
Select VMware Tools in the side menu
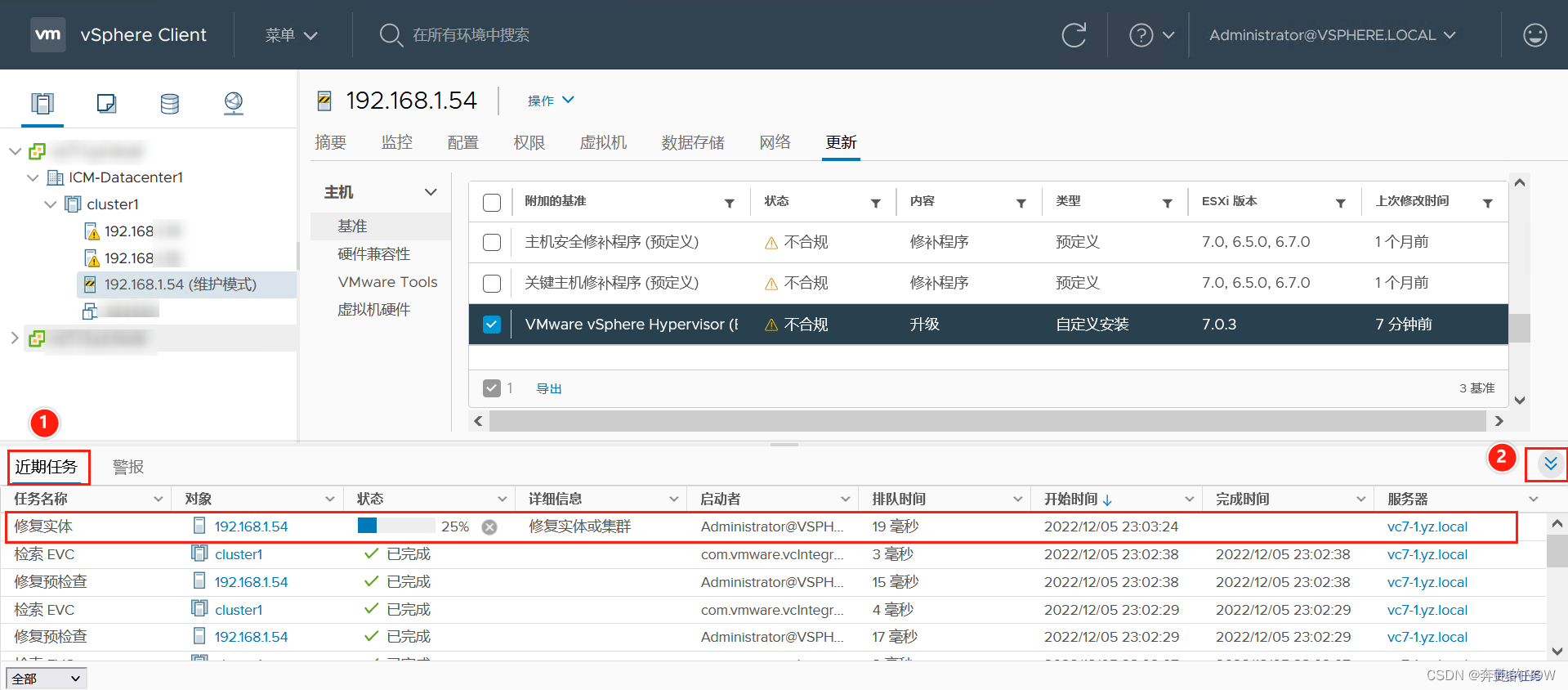388,282
